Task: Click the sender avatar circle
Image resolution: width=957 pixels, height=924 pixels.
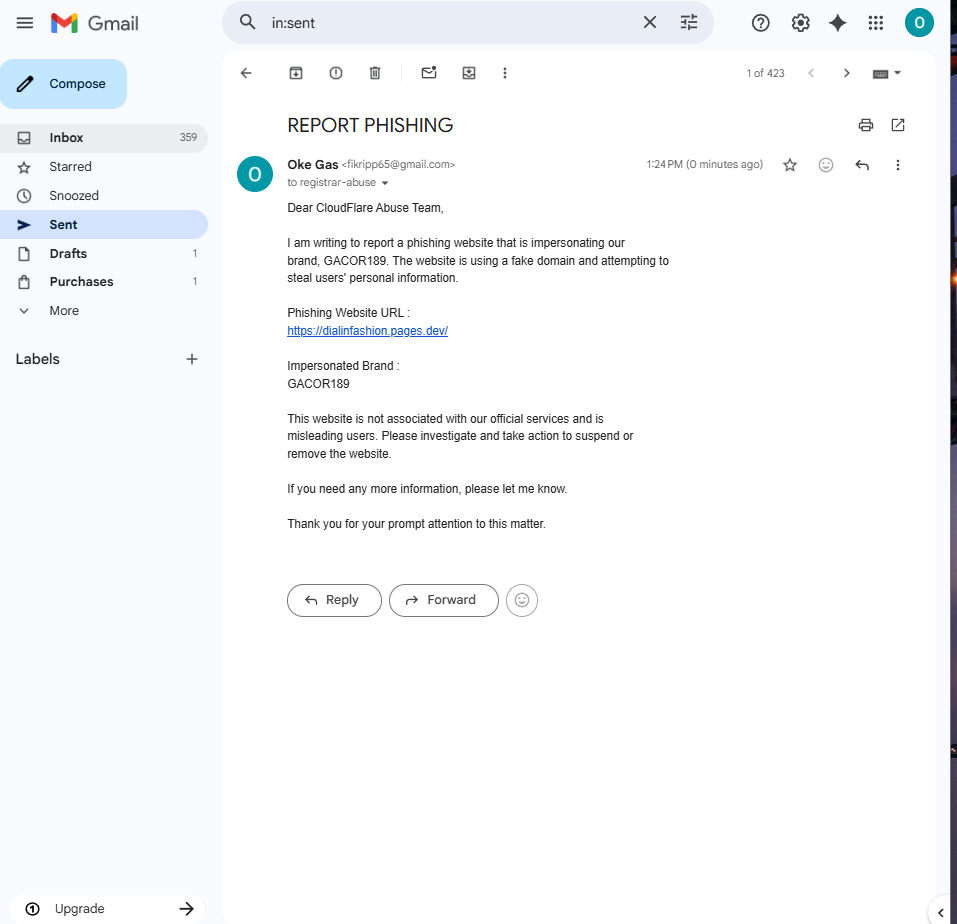Action: coord(255,174)
